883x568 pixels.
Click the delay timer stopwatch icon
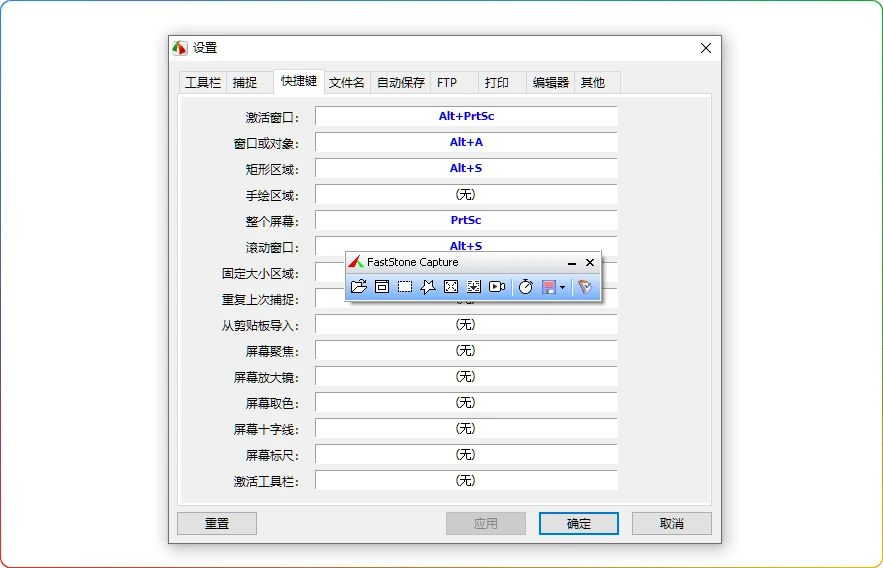pos(525,287)
